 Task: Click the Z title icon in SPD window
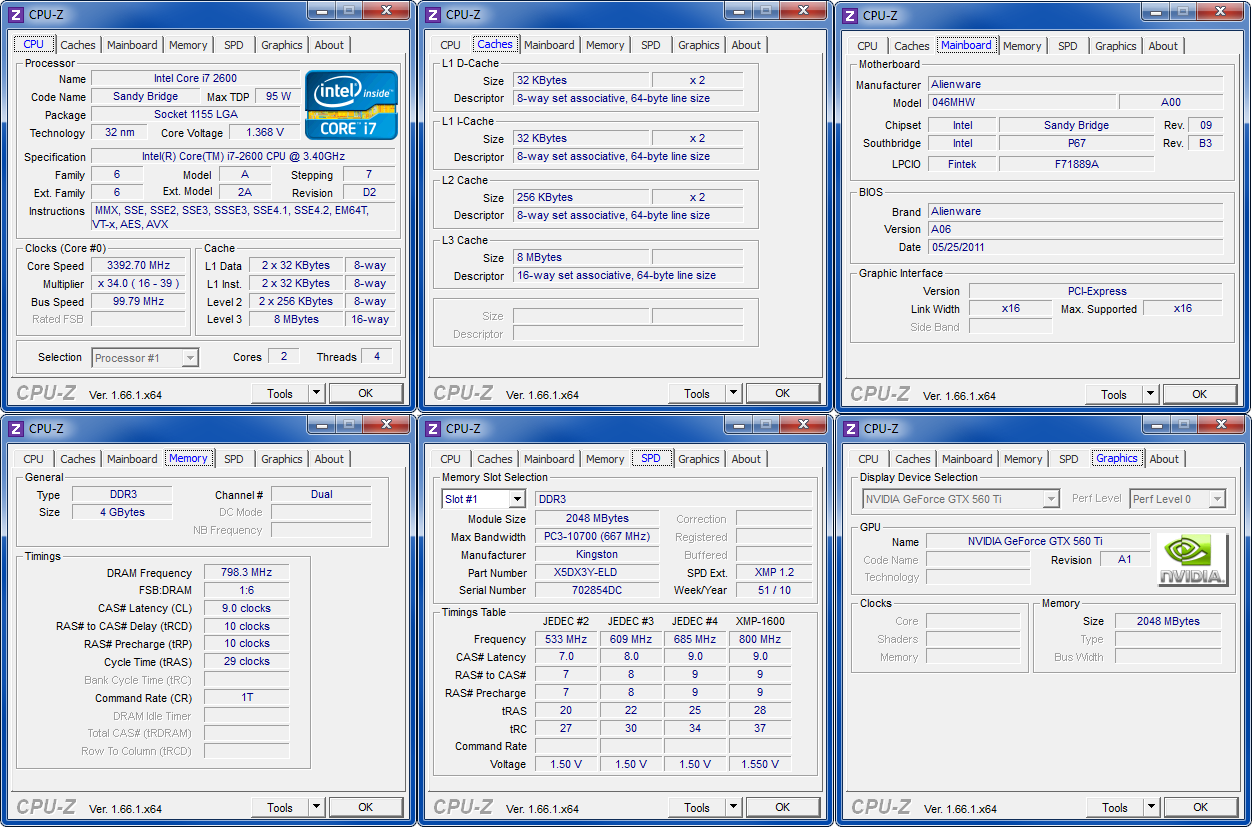(432, 428)
